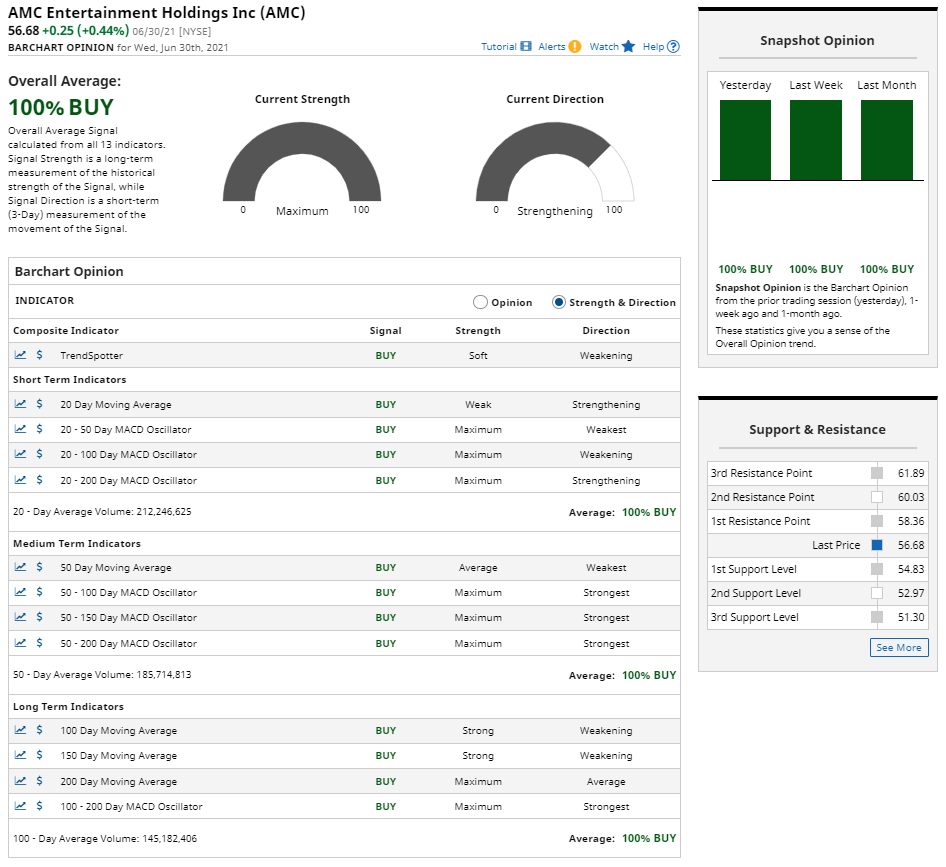946x867 pixels.
Task: Select the Opinion radio button
Action: [480, 302]
